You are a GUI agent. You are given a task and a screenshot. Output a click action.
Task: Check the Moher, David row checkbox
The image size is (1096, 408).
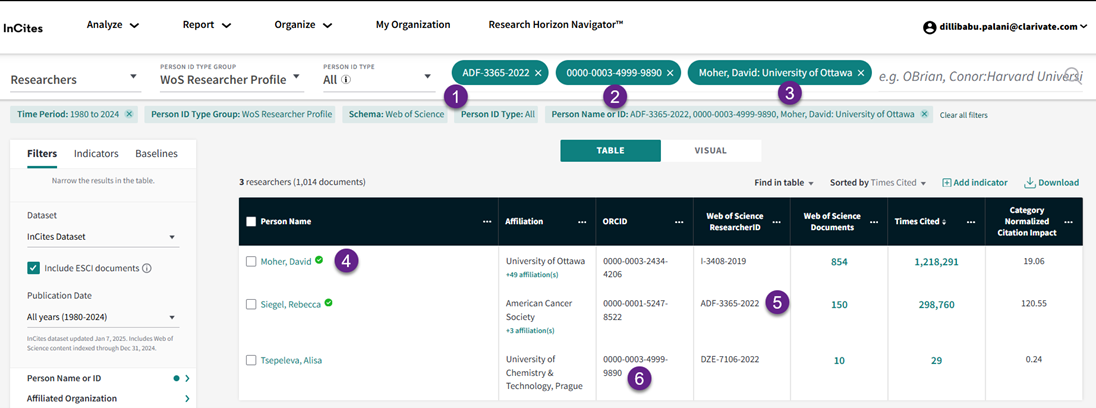(251, 261)
